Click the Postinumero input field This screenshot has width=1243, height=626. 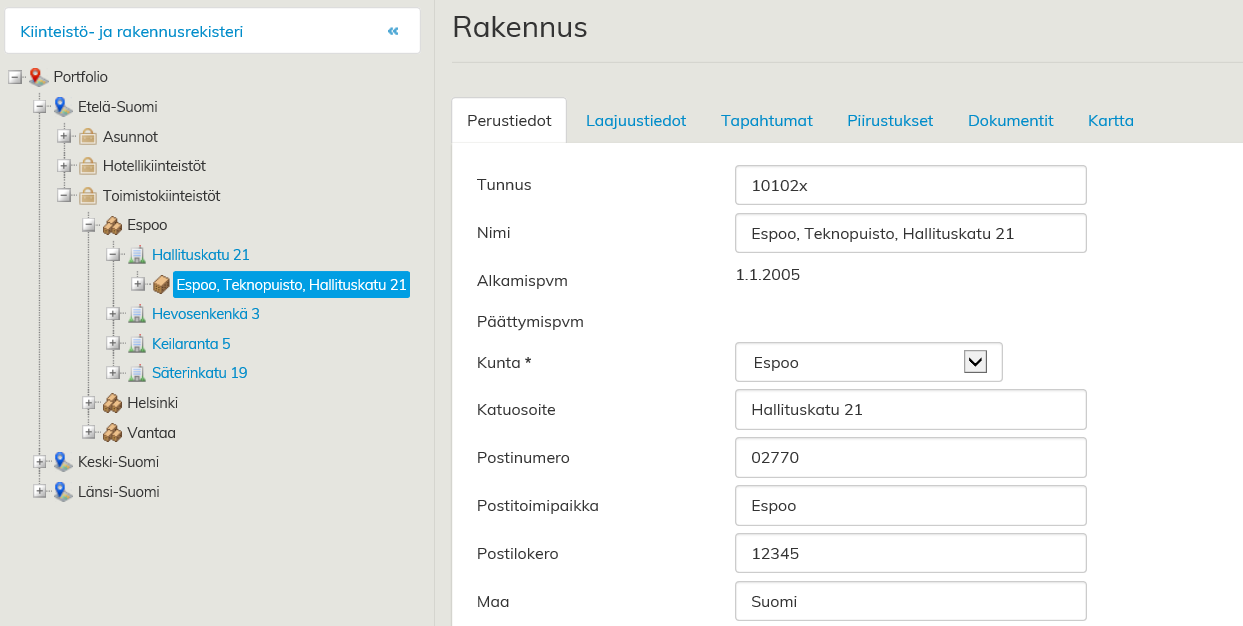coord(910,458)
